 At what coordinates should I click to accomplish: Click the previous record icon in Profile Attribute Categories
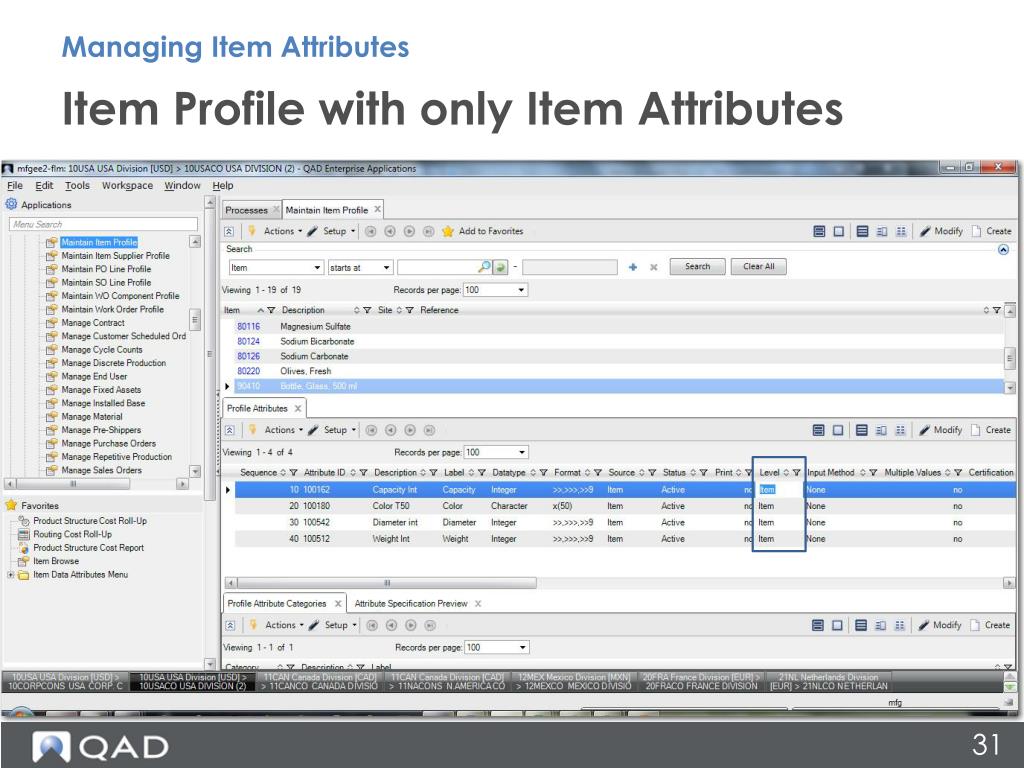point(391,625)
